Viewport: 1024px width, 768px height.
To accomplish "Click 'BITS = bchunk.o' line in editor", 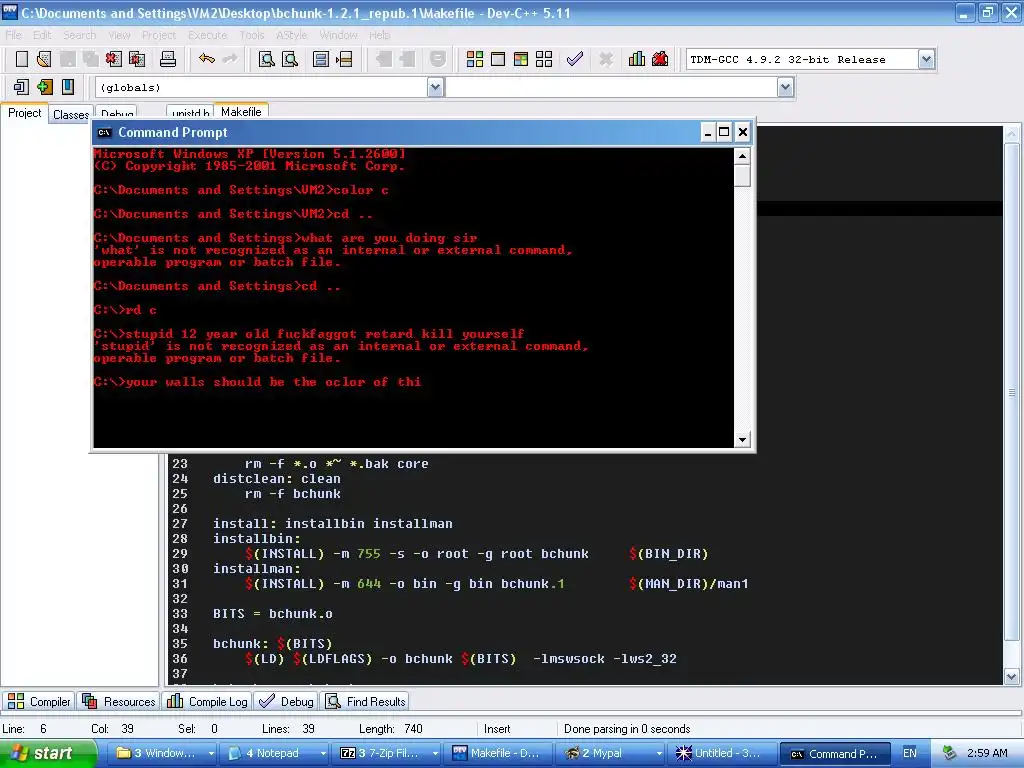I will pyautogui.click(x=272, y=614).
